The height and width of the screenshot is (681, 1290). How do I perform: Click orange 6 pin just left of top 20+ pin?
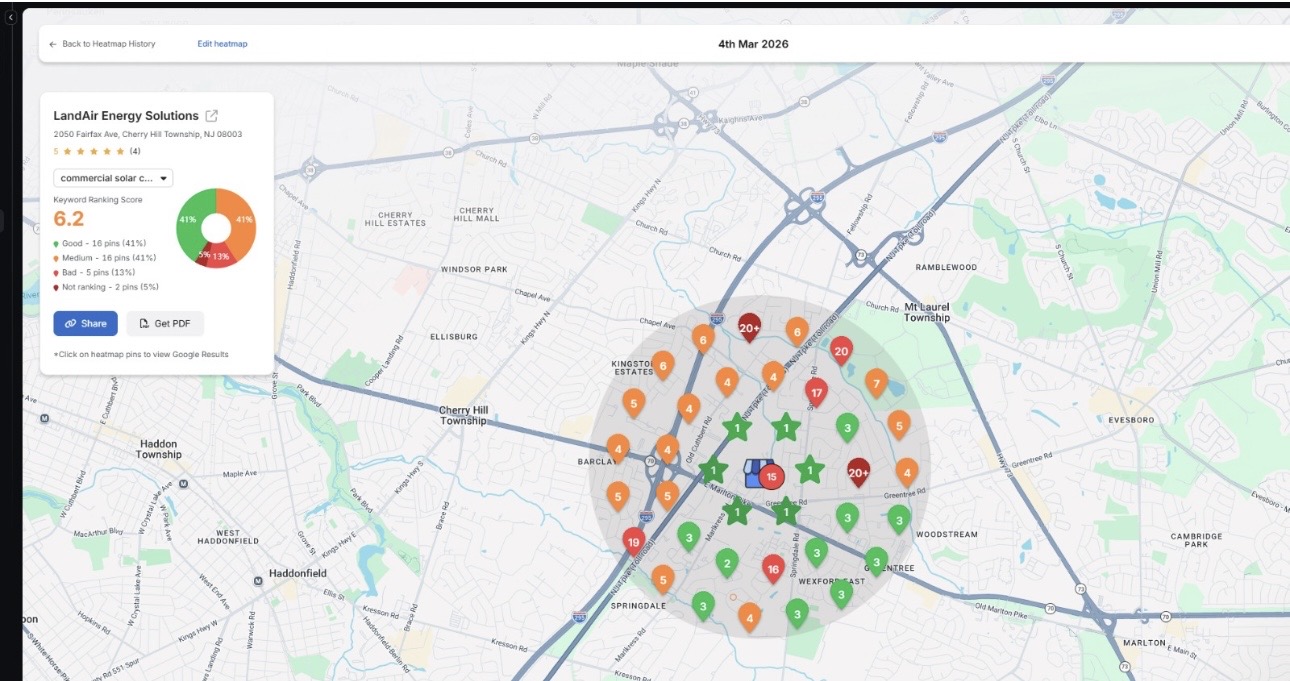click(703, 341)
